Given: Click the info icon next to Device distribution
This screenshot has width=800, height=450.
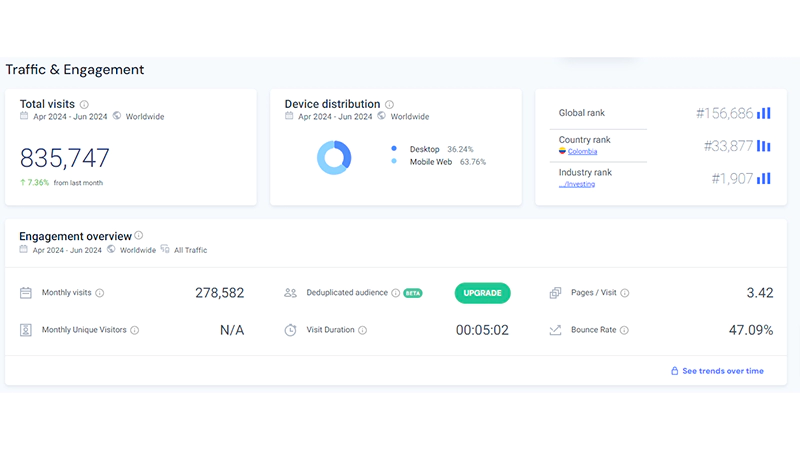Looking at the screenshot, I should (x=389, y=104).
